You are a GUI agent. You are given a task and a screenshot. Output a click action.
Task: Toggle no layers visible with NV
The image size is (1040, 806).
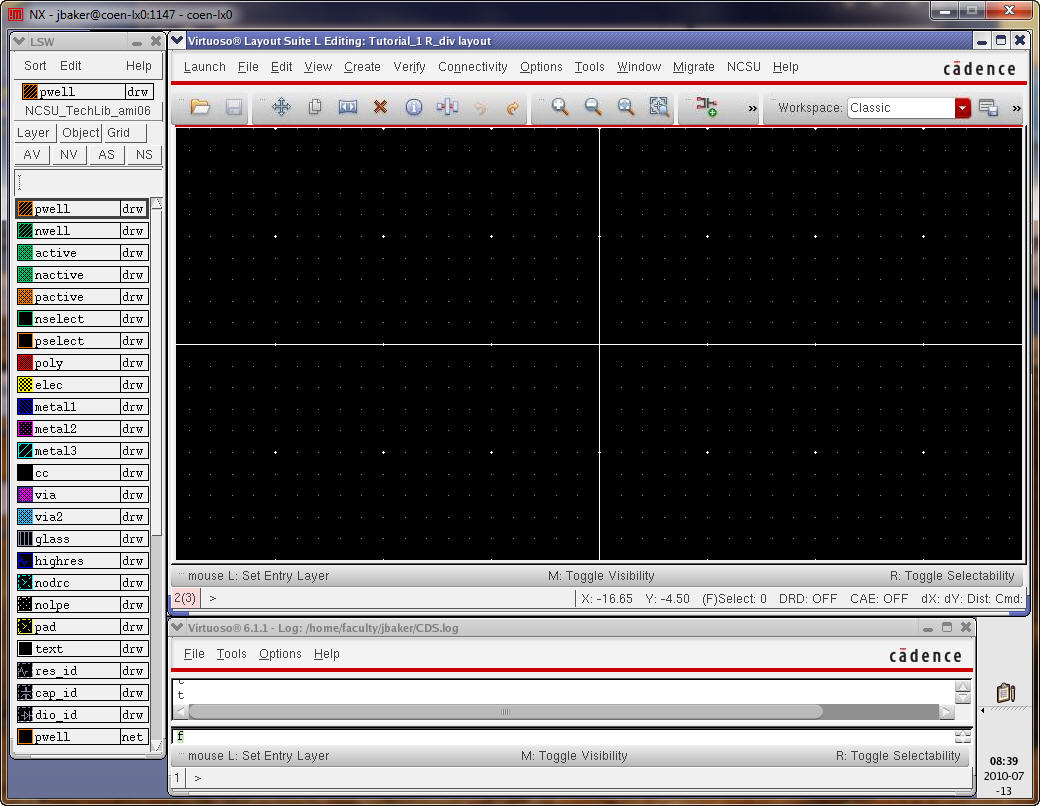click(x=69, y=155)
